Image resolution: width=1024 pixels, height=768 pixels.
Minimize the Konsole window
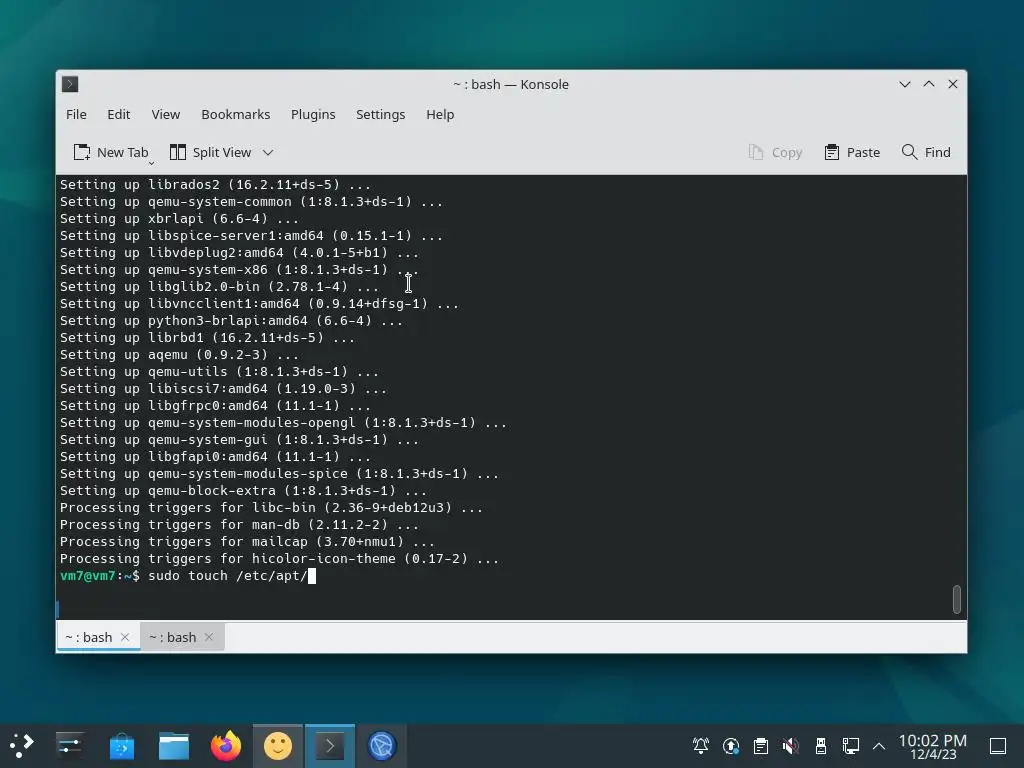[904, 84]
